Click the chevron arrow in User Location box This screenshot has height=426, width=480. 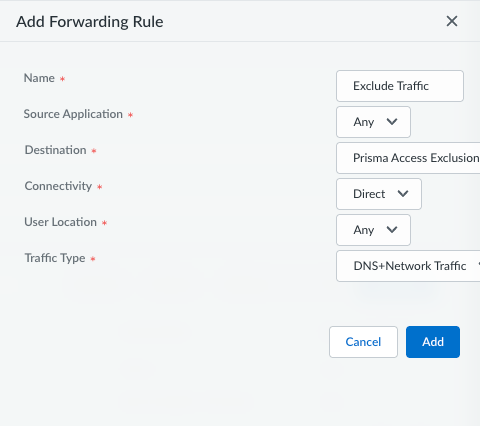click(x=392, y=230)
